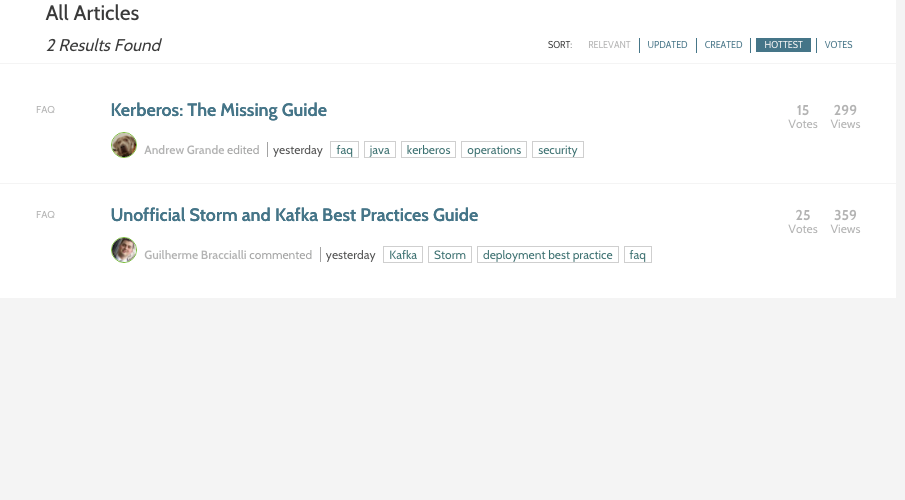
Task: Sort articles by Relevant
Action: click(x=609, y=45)
